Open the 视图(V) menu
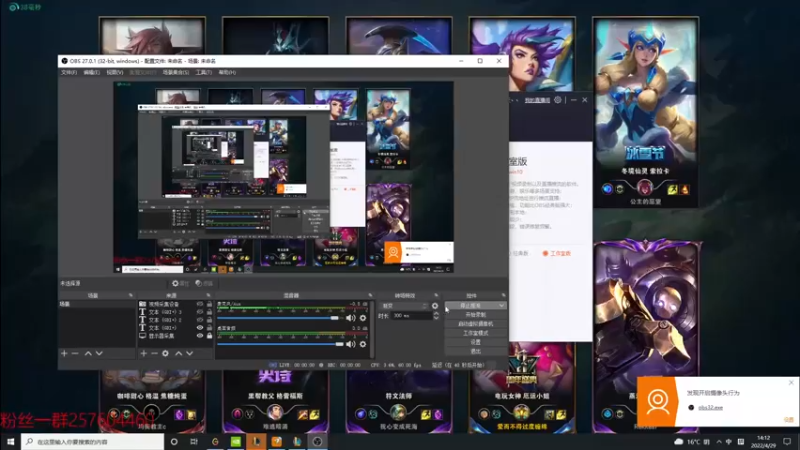 (x=115, y=72)
